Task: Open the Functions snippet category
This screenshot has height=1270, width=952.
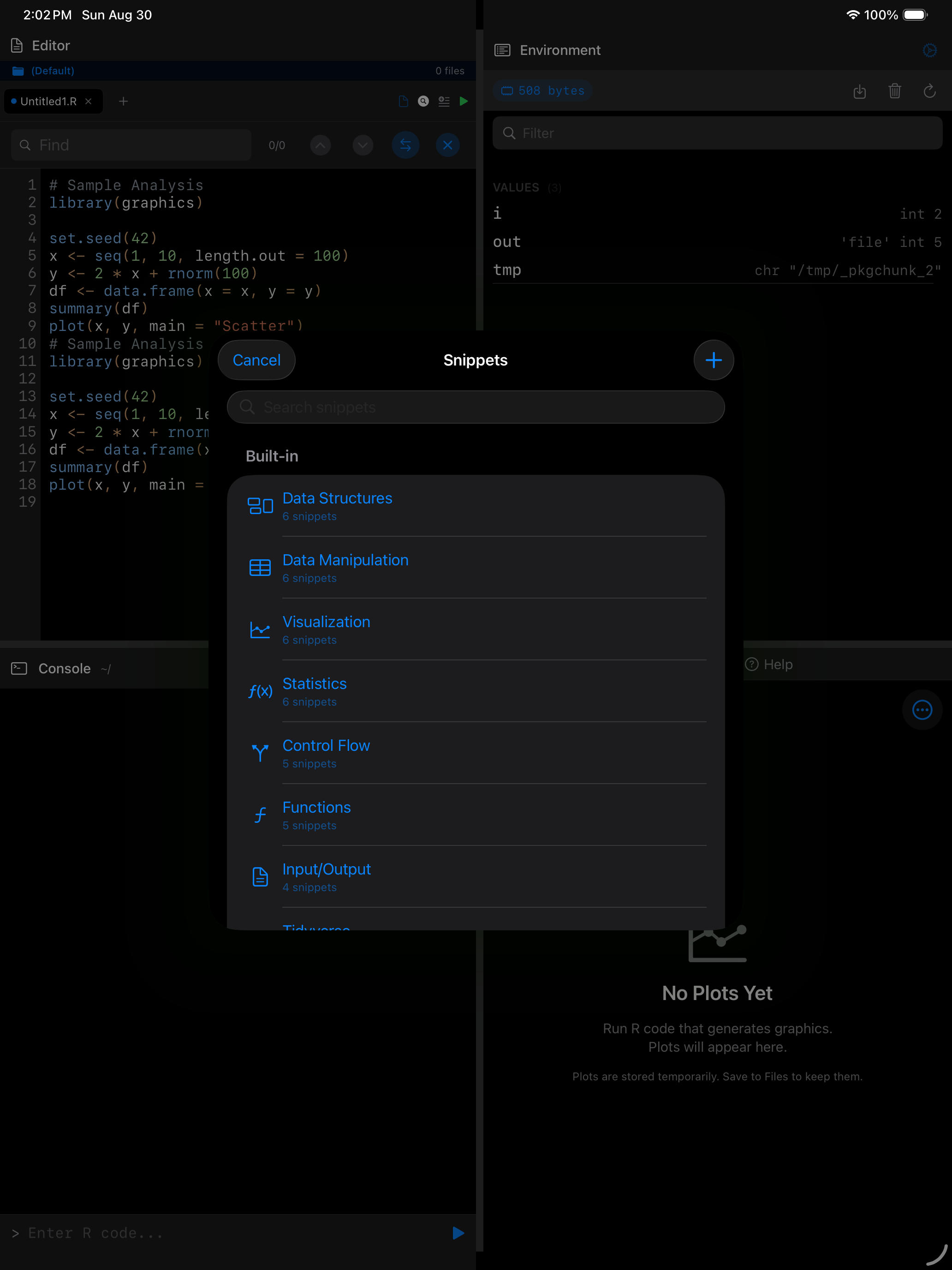Action: click(476, 815)
